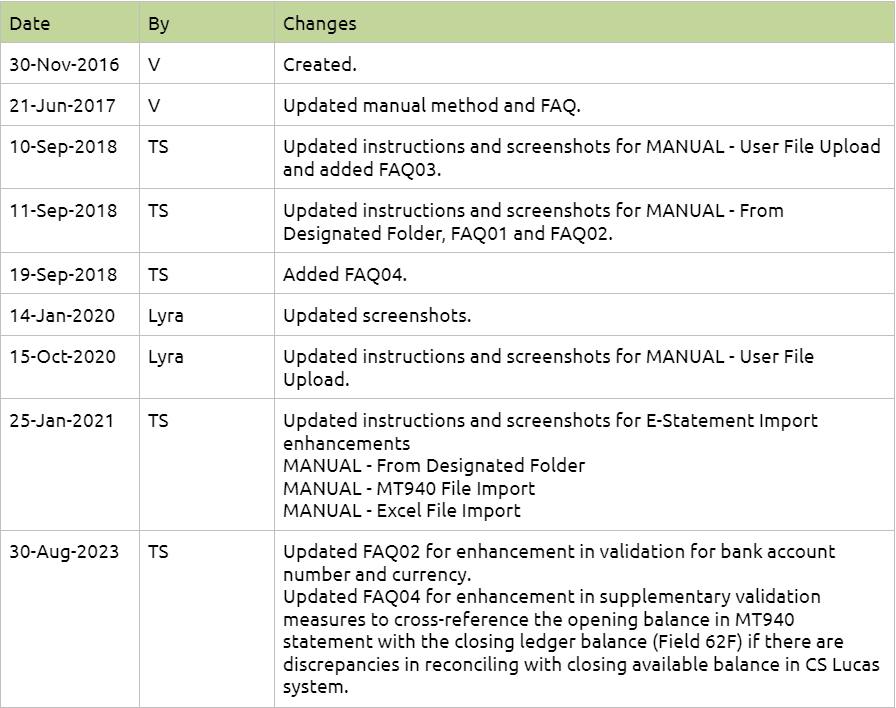The image size is (896, 708).
Task: Select the 19-Sep-2018 date cell
Action: coord(63,275)
